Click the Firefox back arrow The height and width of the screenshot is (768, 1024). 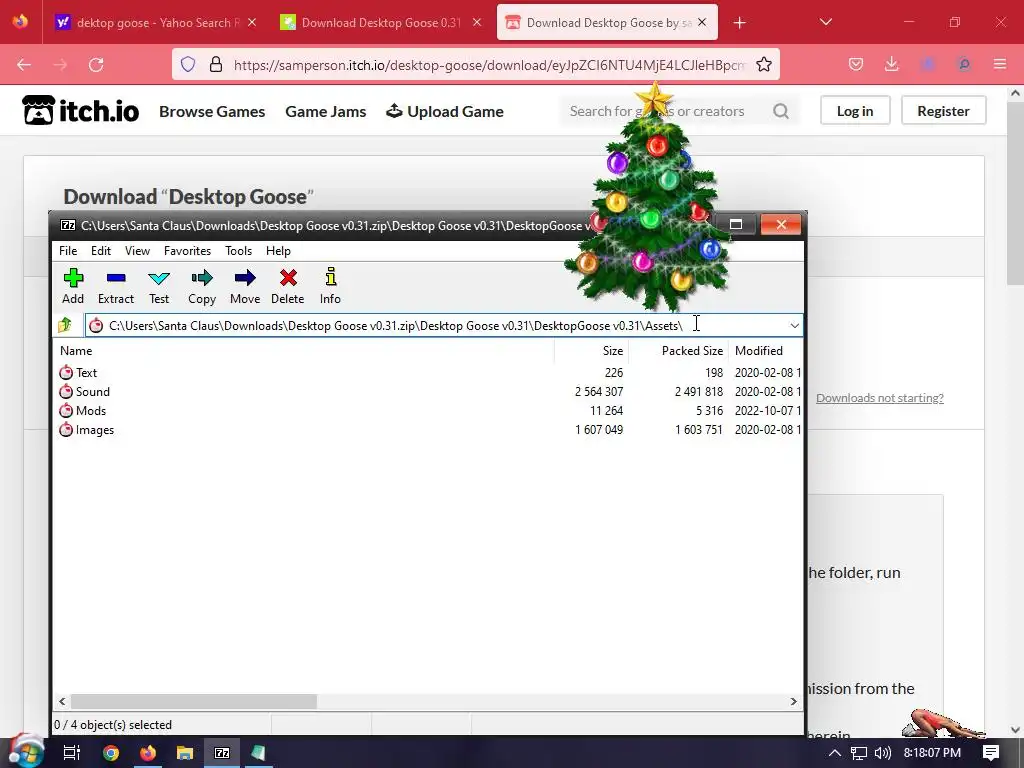(x=24, y=65)
